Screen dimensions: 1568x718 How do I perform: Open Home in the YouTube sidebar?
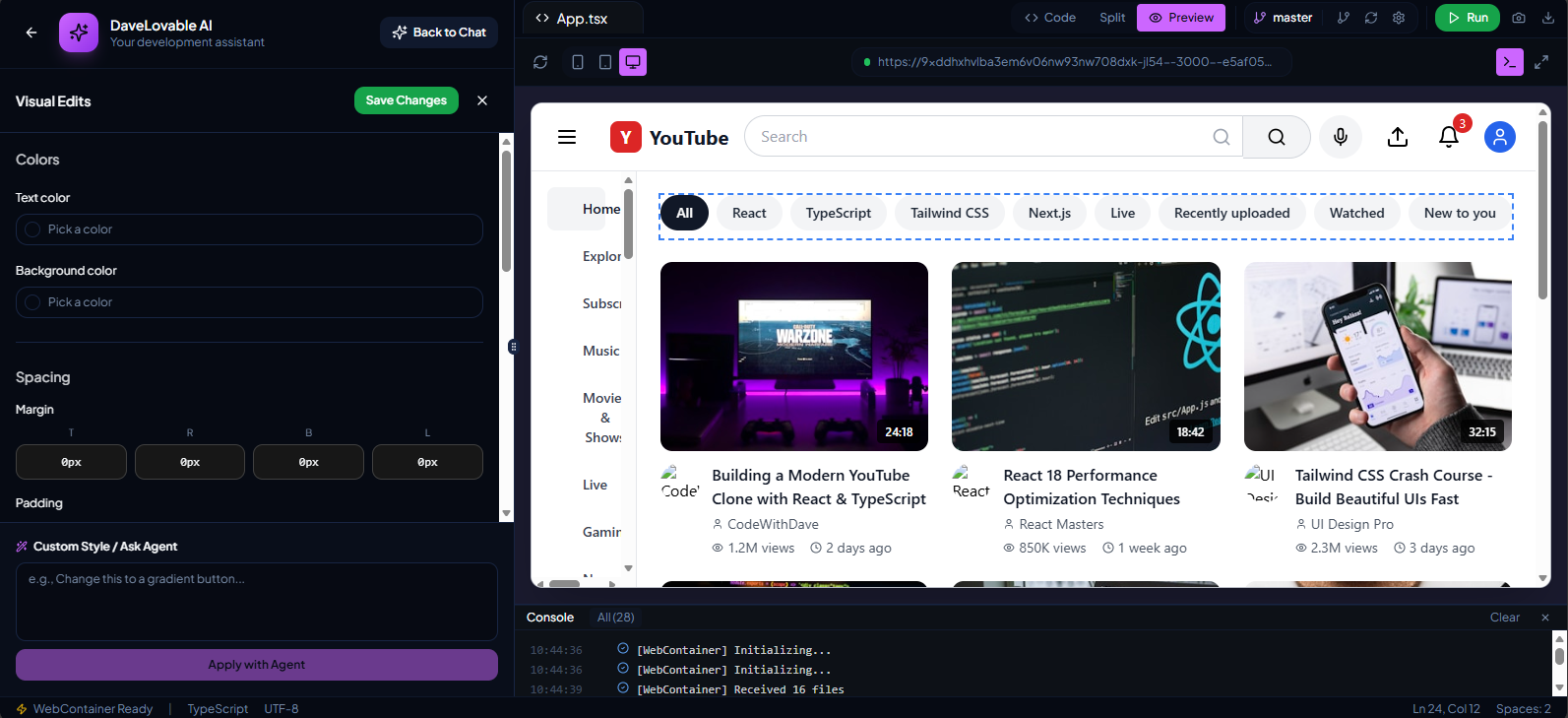(x=585, y=209)
